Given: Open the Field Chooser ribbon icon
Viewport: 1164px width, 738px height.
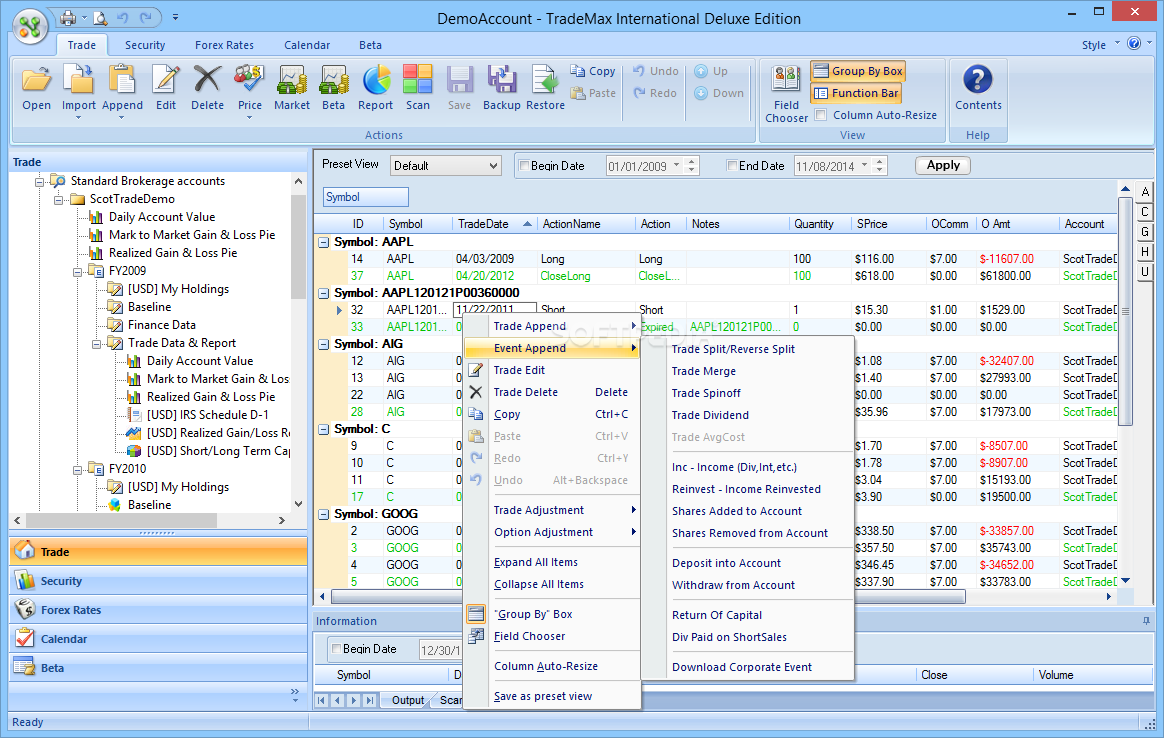Looking at the screenshot, I should (786, 79).
